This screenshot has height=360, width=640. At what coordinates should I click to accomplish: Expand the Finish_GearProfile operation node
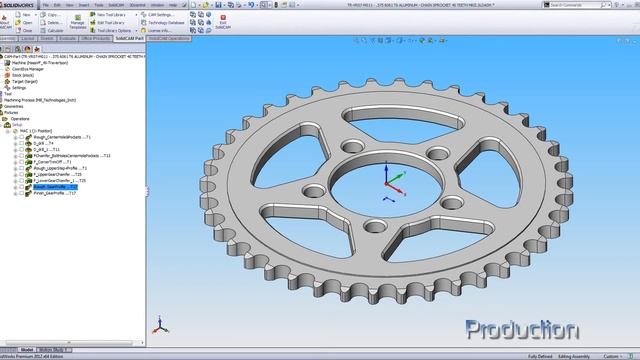tap(16, 193)
